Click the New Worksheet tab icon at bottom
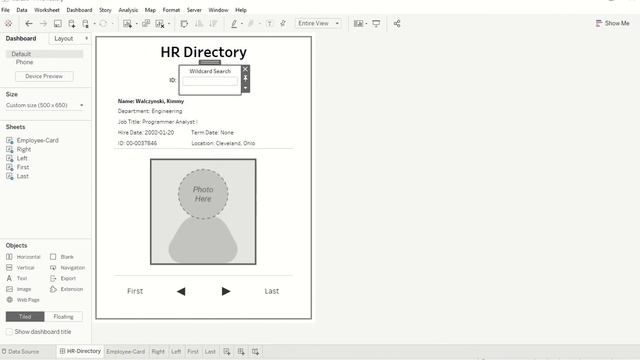The image size is (640, 360). coord(227,351)
